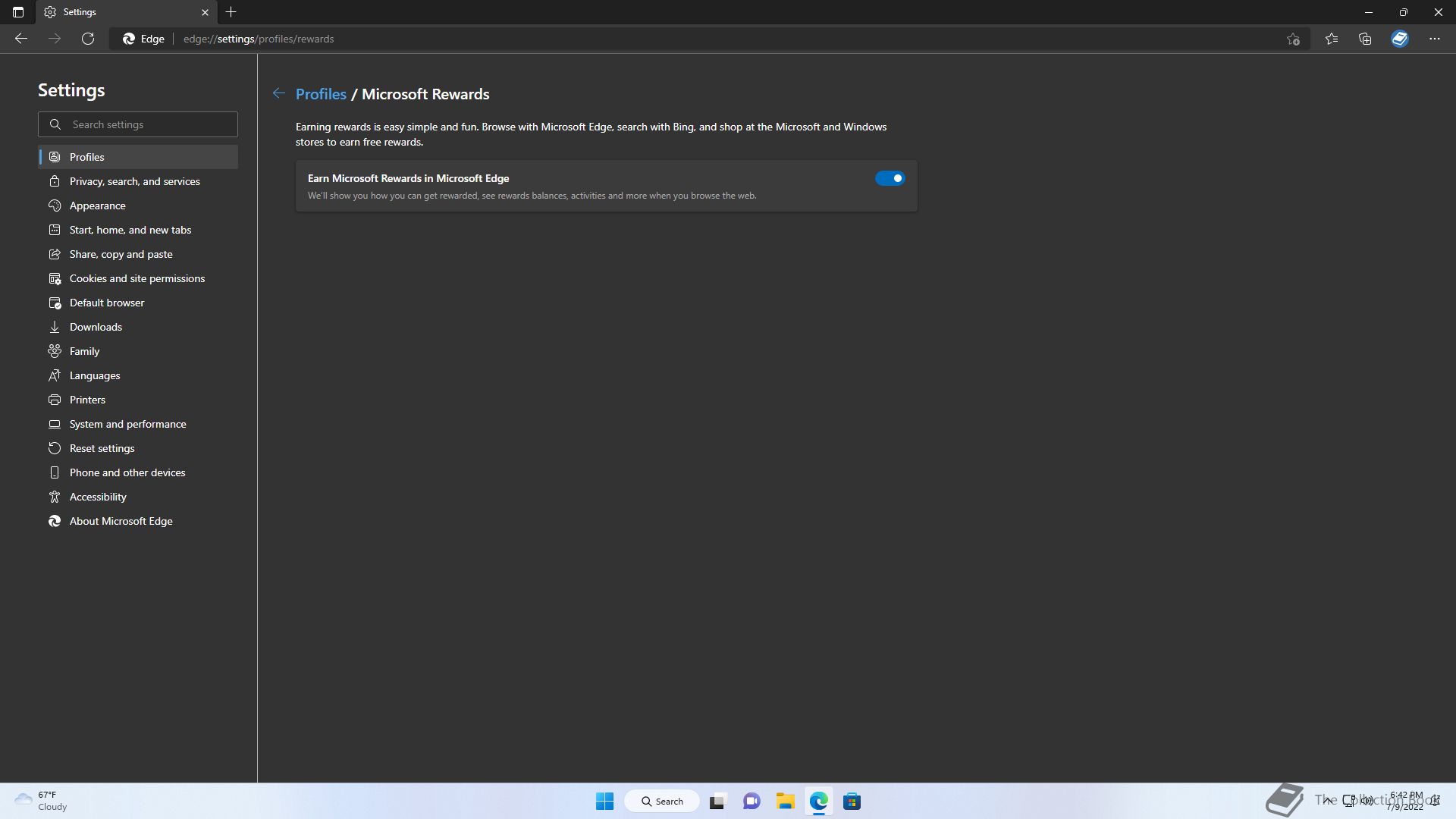The image size is (1456, 819).
Task: Open Downloads settings
Action: click(x=138, y=327)
